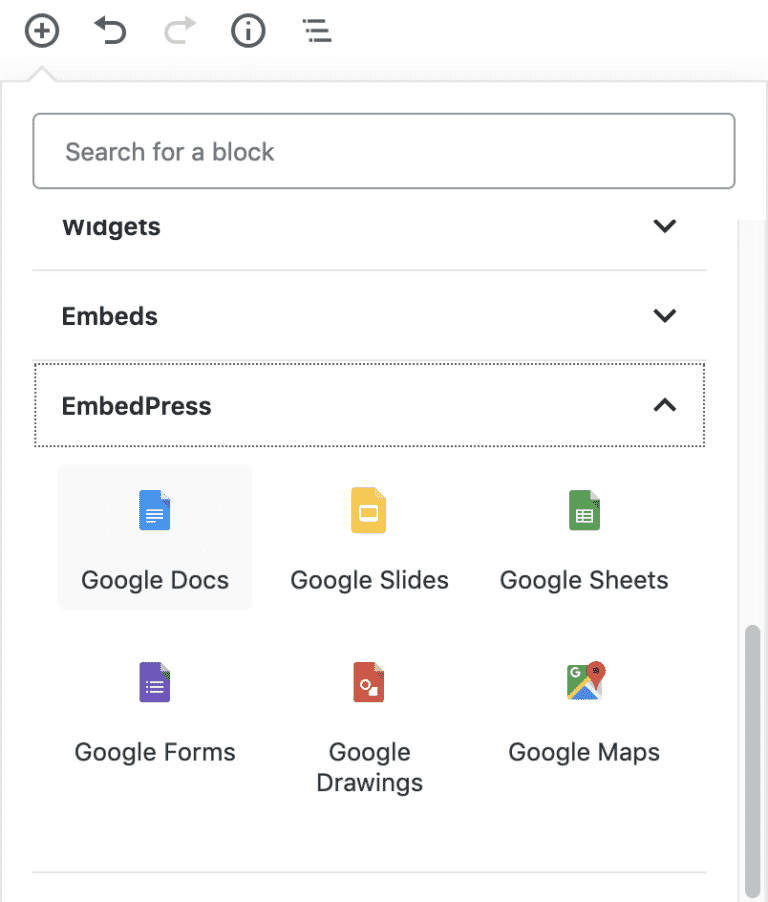
Task: Open the Embeds section
Action: (110, 316)
